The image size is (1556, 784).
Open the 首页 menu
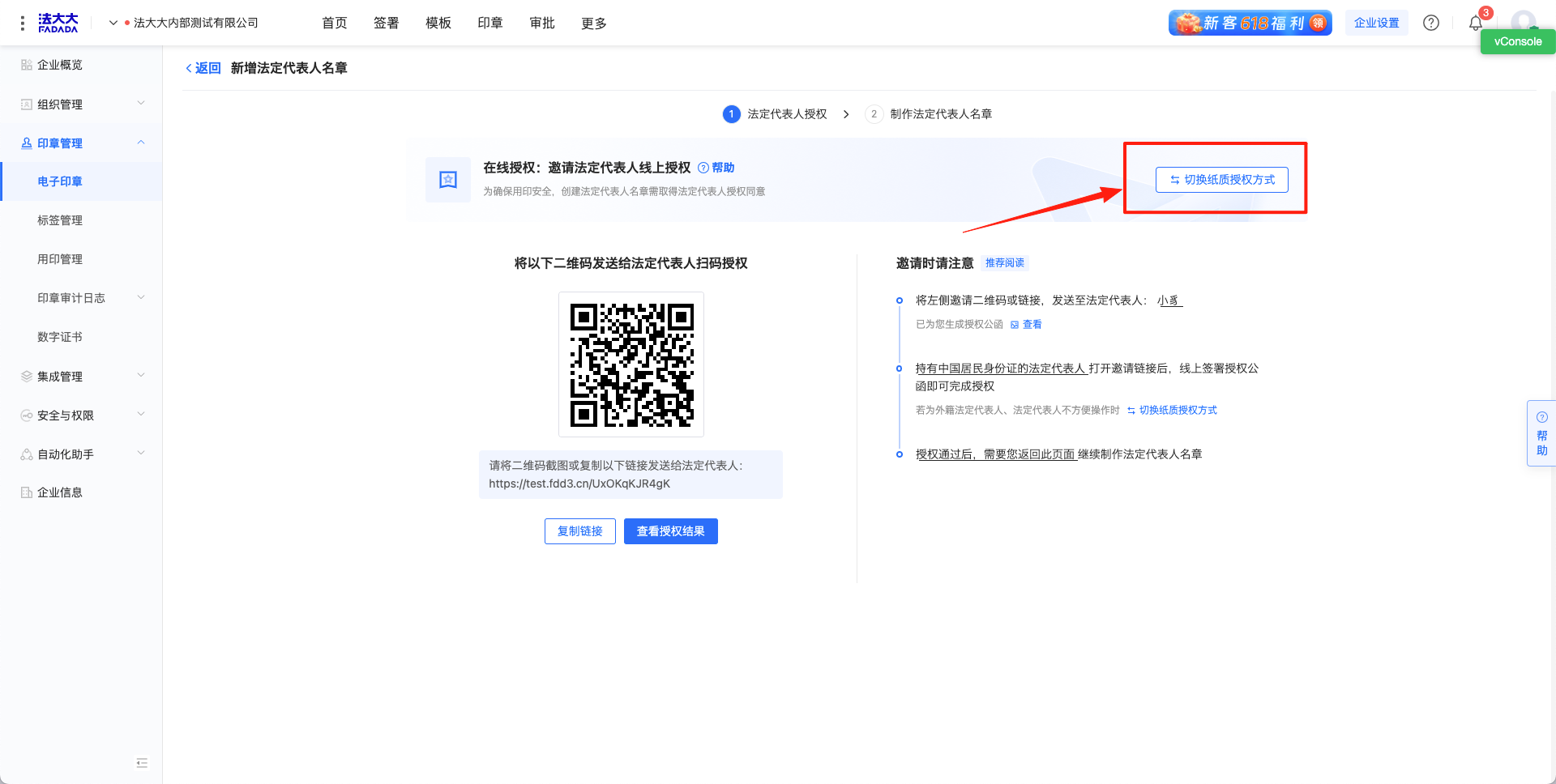[334, 23]
